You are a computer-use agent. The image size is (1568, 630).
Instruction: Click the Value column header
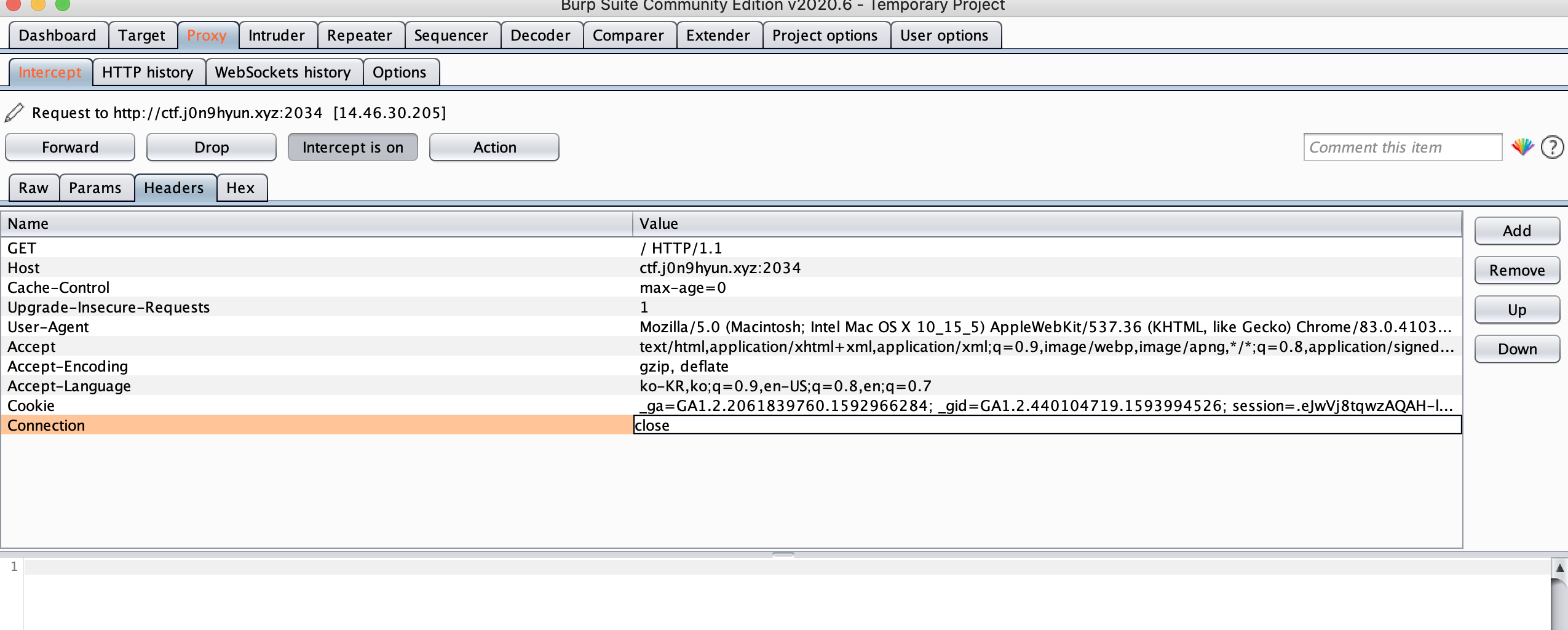pyautogui.click(x=1047, y=224)
